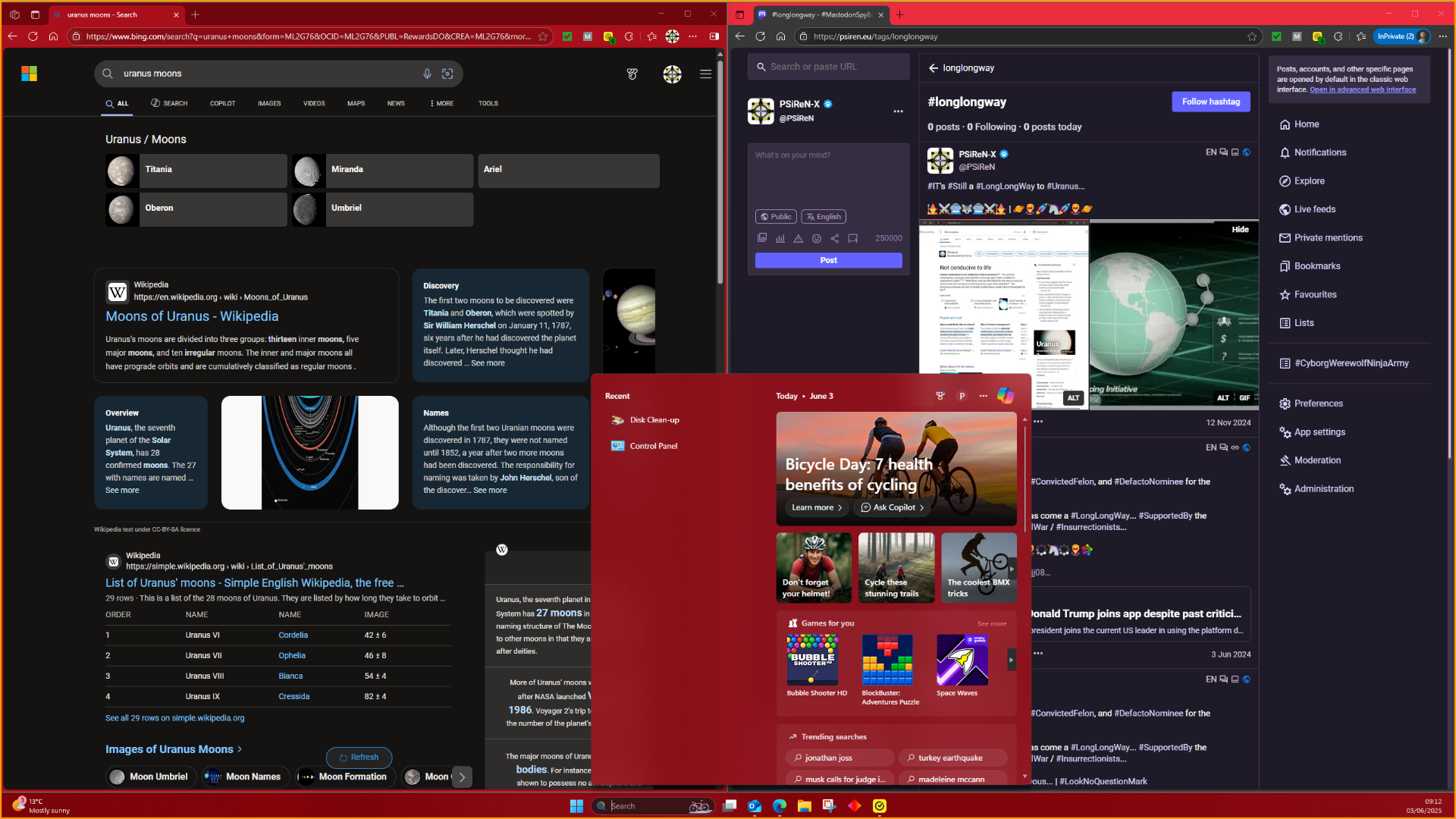This screenshot has width=1456, height=819.
Task: Click the Follow hashtag button
Action: coord(1210,102)
